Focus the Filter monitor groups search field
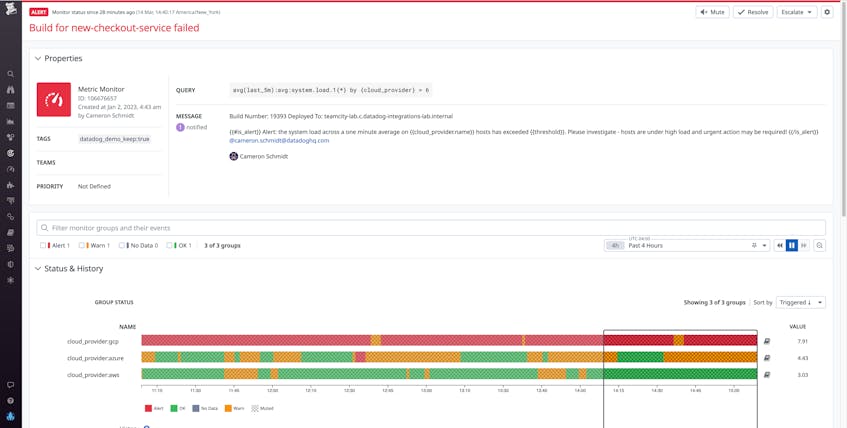The height and width of the screenshot is (428, 847). 431,228
